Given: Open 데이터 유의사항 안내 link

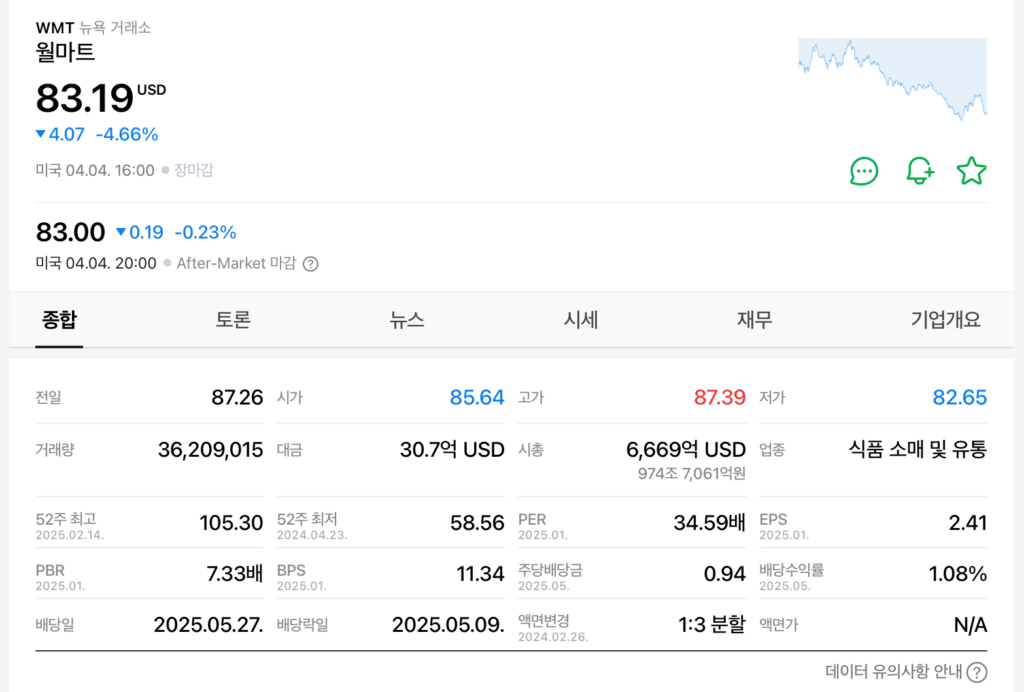Looking at the screenshot, I should pos(893,672).
